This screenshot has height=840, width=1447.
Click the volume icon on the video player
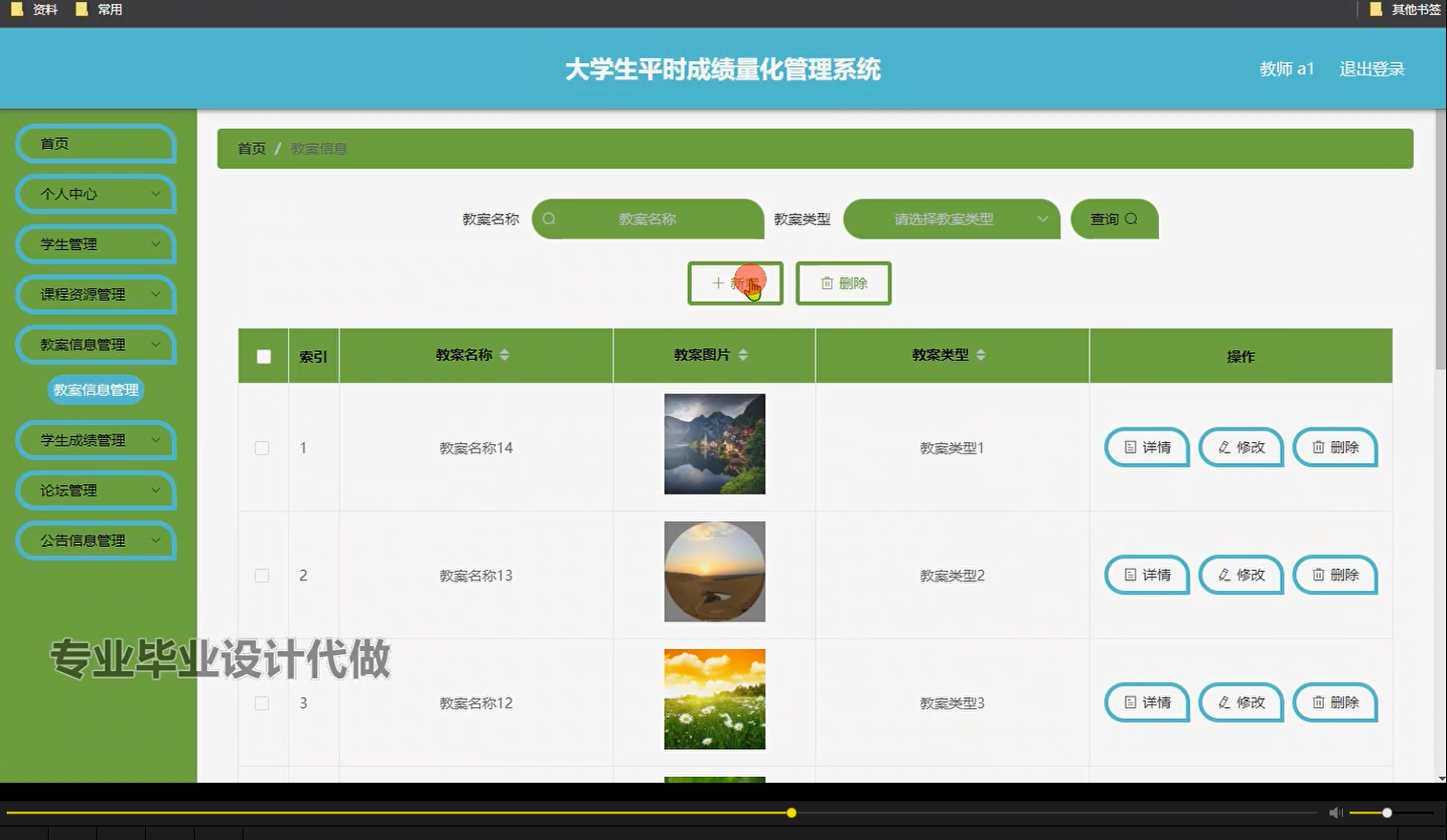1334,812
